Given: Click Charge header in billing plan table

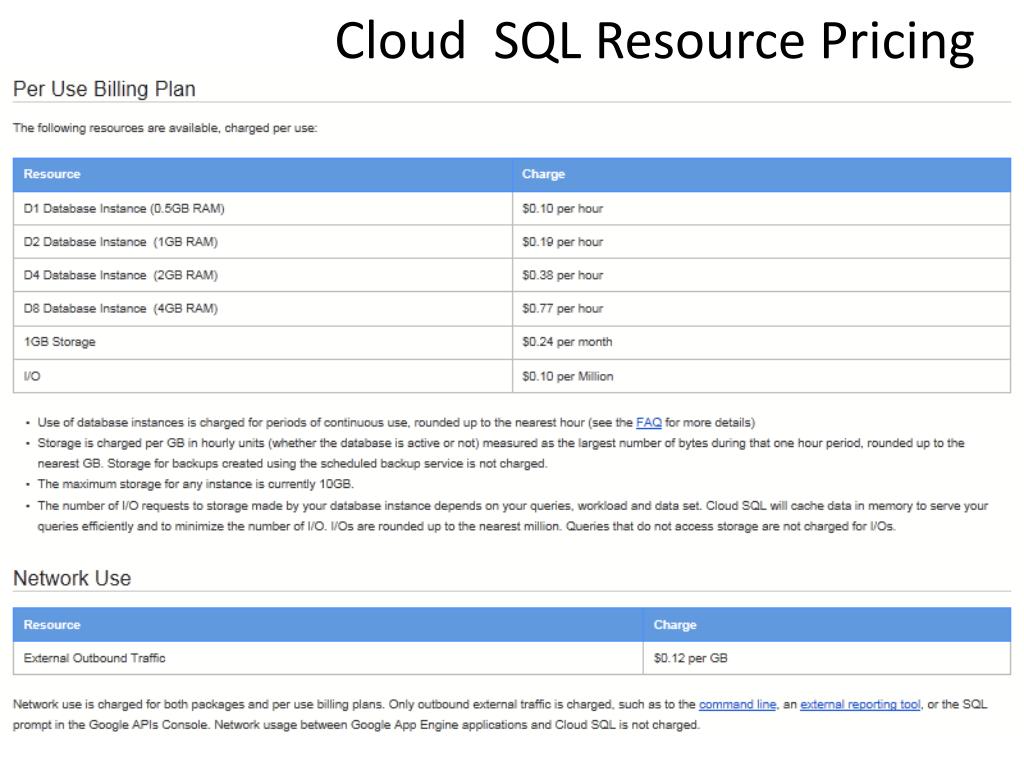Looking at the screenshot, I should click(543, 174).
